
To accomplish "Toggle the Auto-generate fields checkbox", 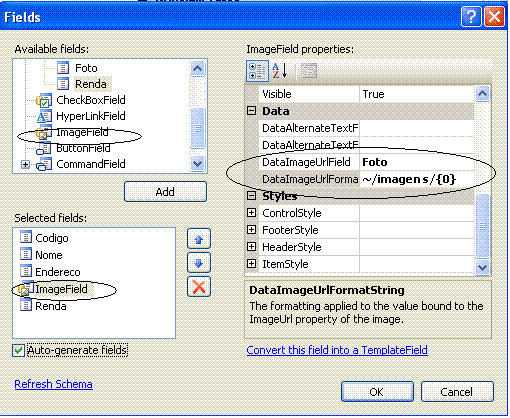I will tap(18, 350).
